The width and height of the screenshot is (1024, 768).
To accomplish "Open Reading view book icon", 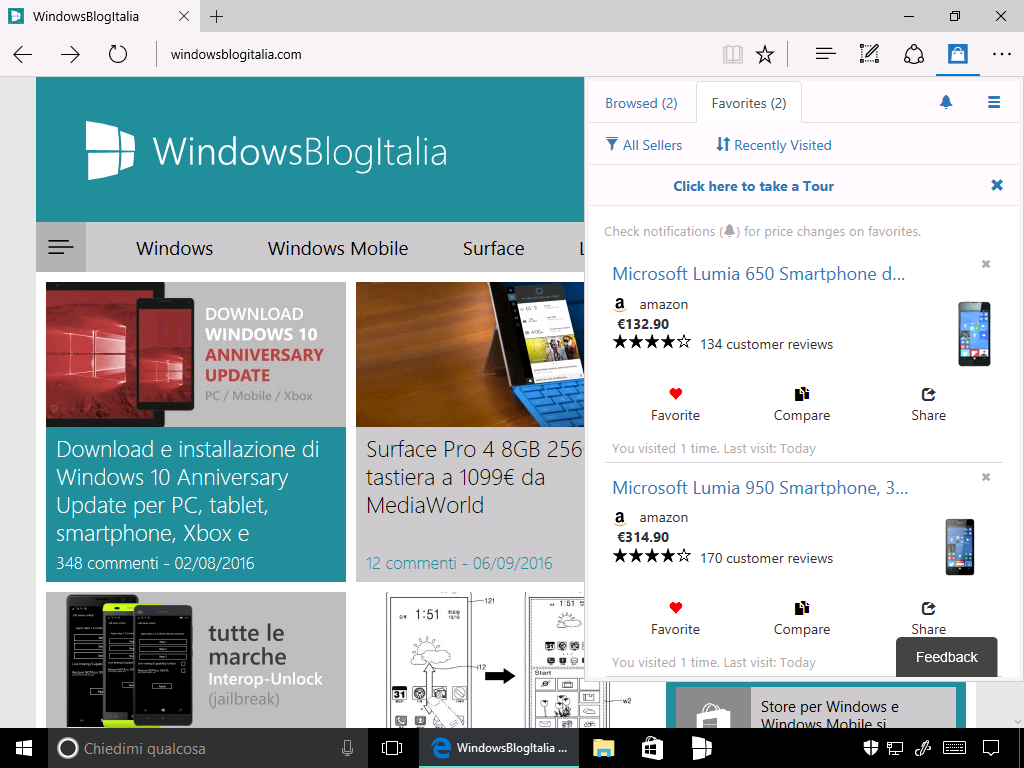I will click(733, 54).
